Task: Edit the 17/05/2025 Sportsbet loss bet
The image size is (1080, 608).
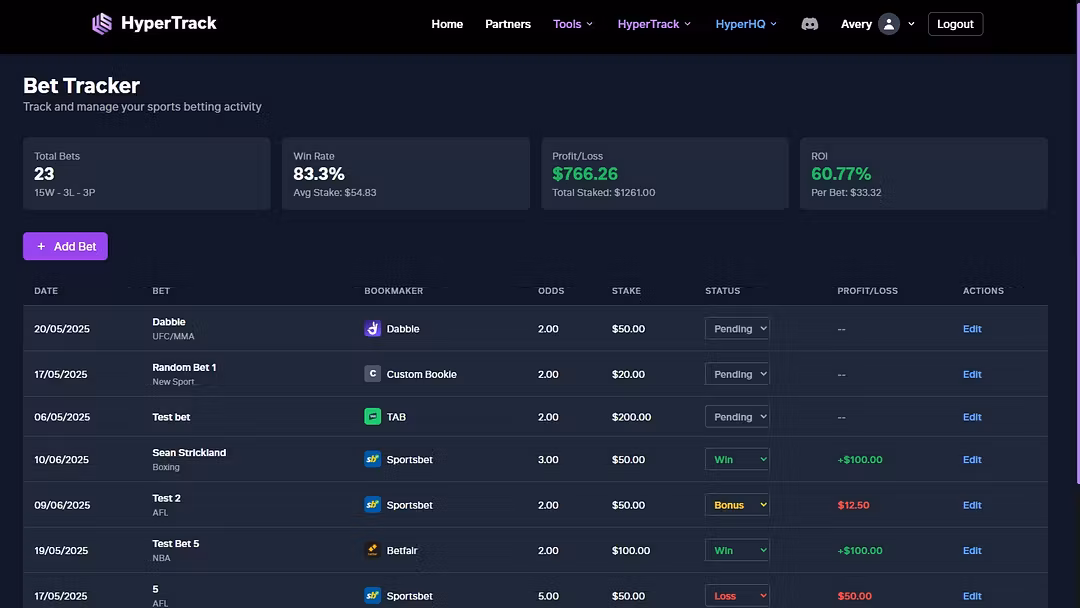Action: (972, 596)
